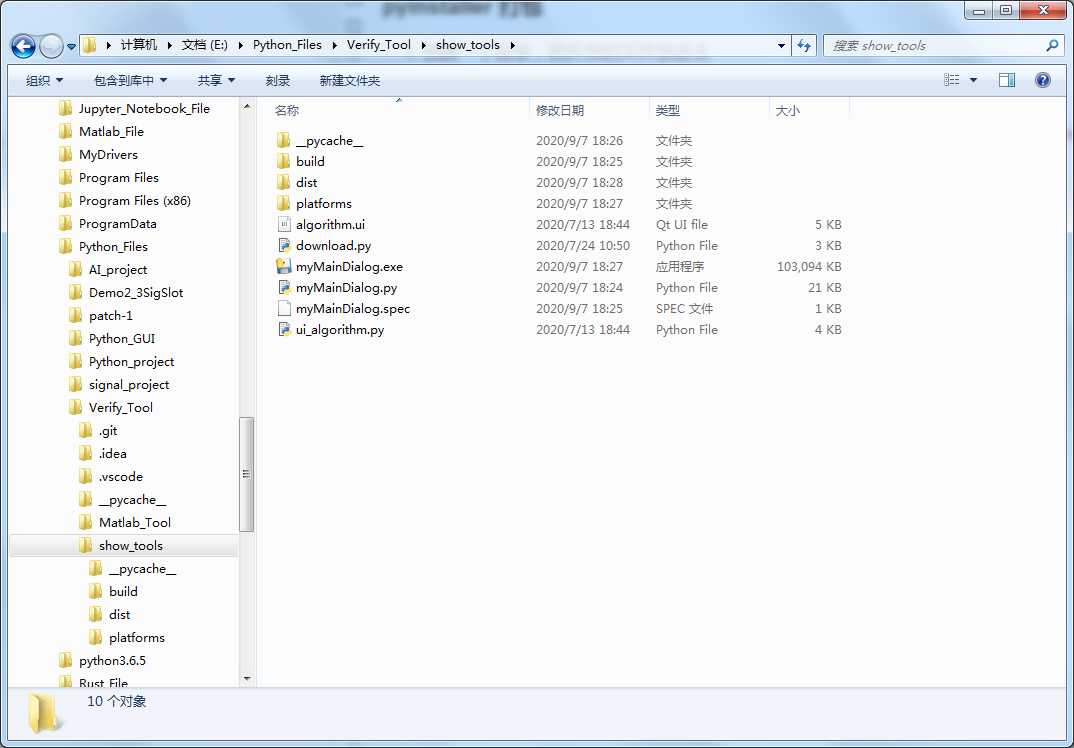Select ProgramData in the folder tree
The image size is (1074, 748).
point(117,223)
